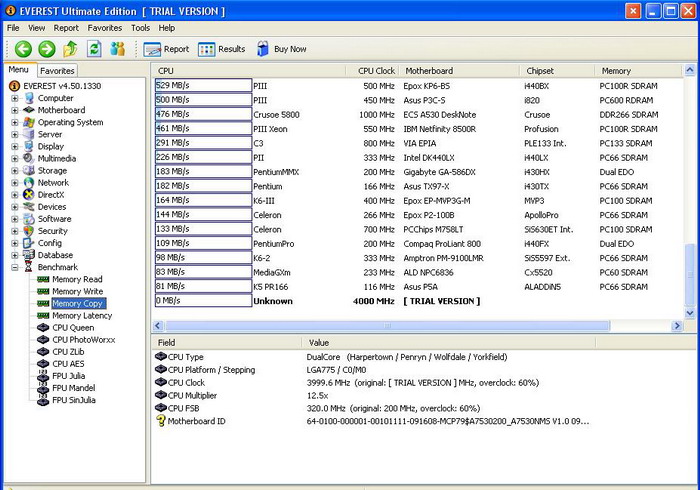Collapse the Benchmark tree node

15,267
